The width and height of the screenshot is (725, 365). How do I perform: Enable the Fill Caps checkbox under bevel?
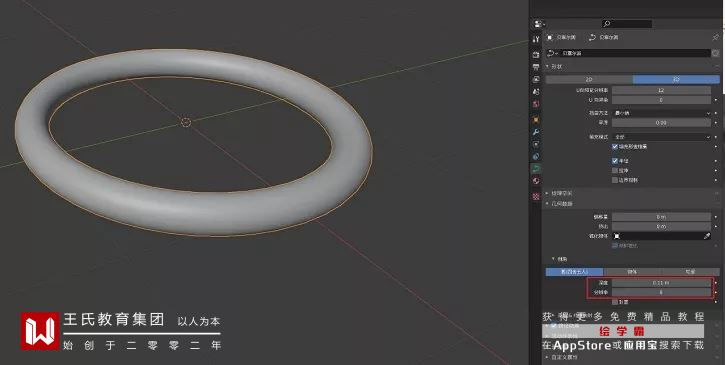(615, 302)
